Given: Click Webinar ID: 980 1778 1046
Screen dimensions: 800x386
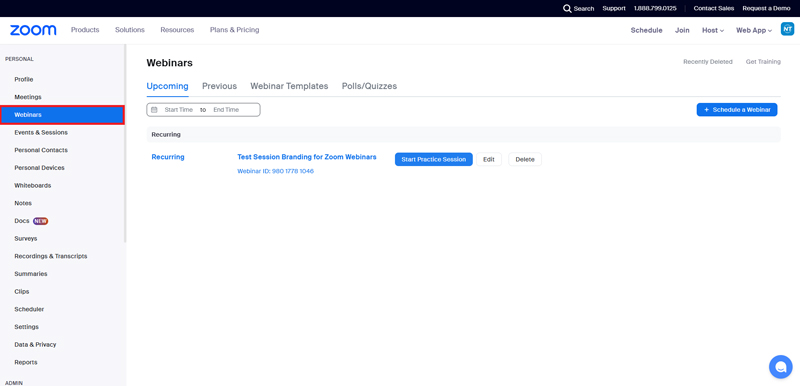Looking at the screenshot, I should pos(276,171).
